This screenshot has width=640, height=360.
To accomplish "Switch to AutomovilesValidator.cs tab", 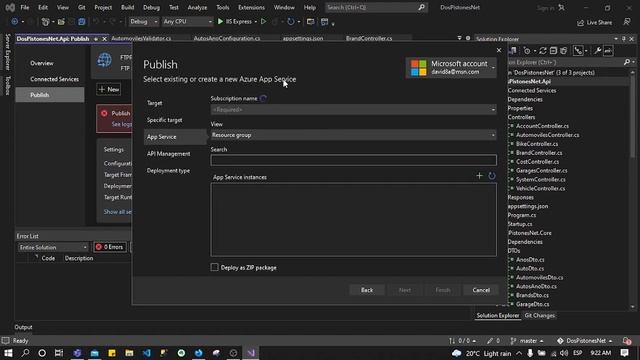I will [141, 38].
